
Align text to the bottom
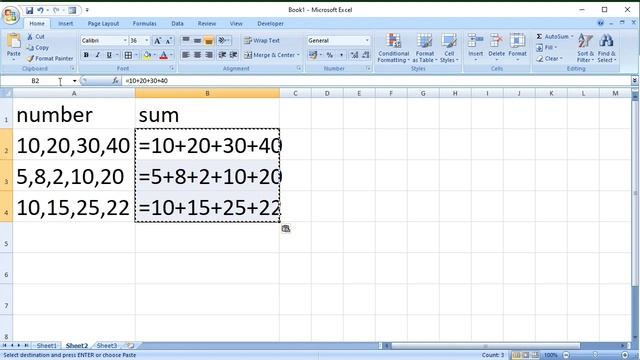pos(209,40)
